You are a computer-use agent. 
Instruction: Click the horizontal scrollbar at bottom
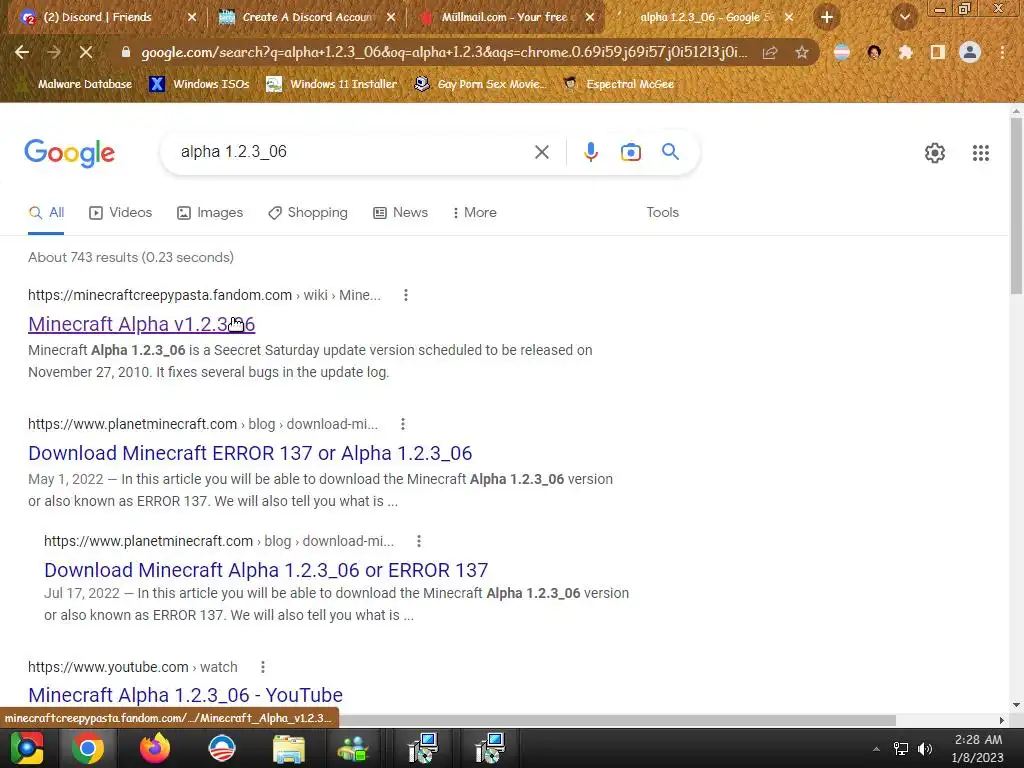618,720
